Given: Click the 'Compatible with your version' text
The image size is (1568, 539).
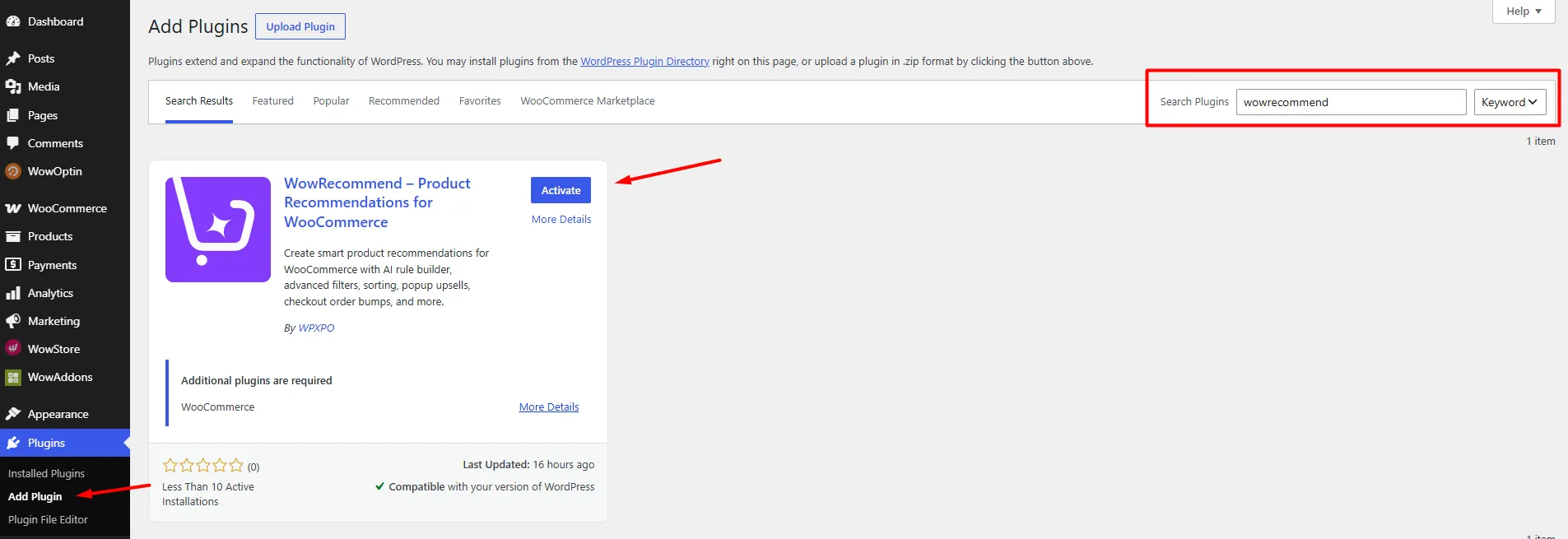Looking at the screenshot, I should pos(491,487).
